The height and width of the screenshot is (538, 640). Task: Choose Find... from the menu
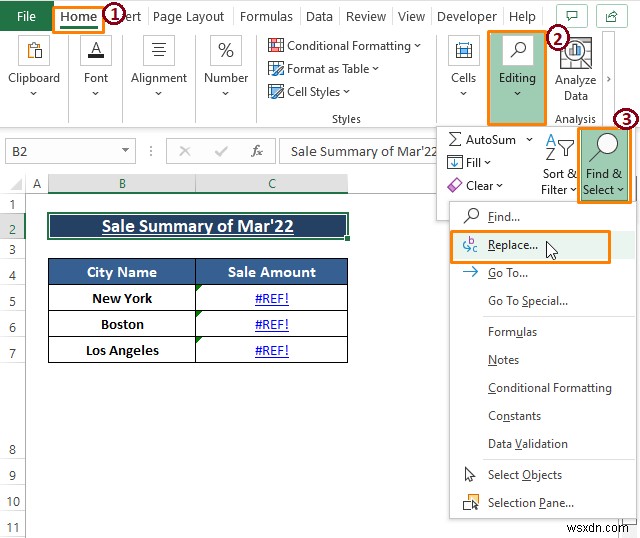click(x=542, y=217)
